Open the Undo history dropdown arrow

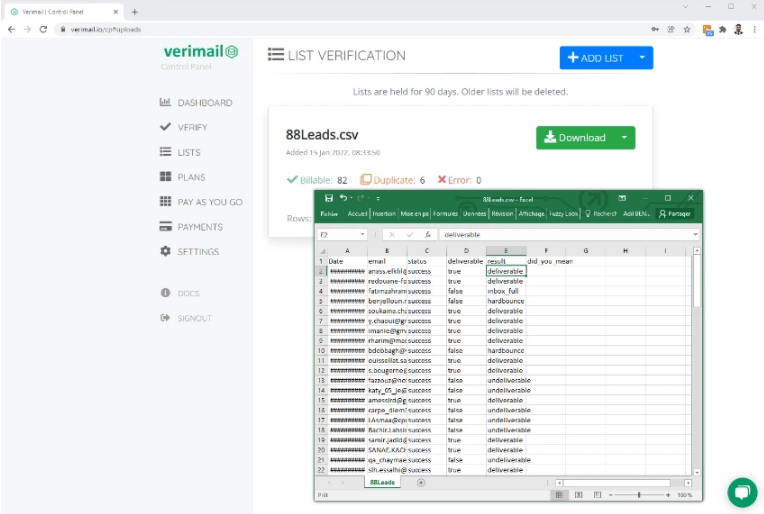351,198
